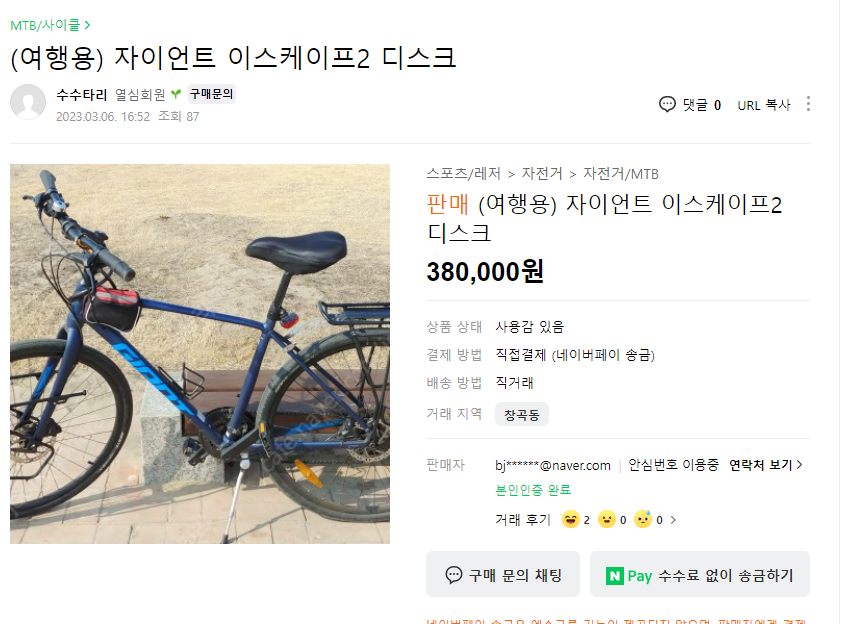The image size is (861, 624).
Task: Open 자전거/MTB category breadcrumb
Action: pyautogui.click(x=620, y=174)
